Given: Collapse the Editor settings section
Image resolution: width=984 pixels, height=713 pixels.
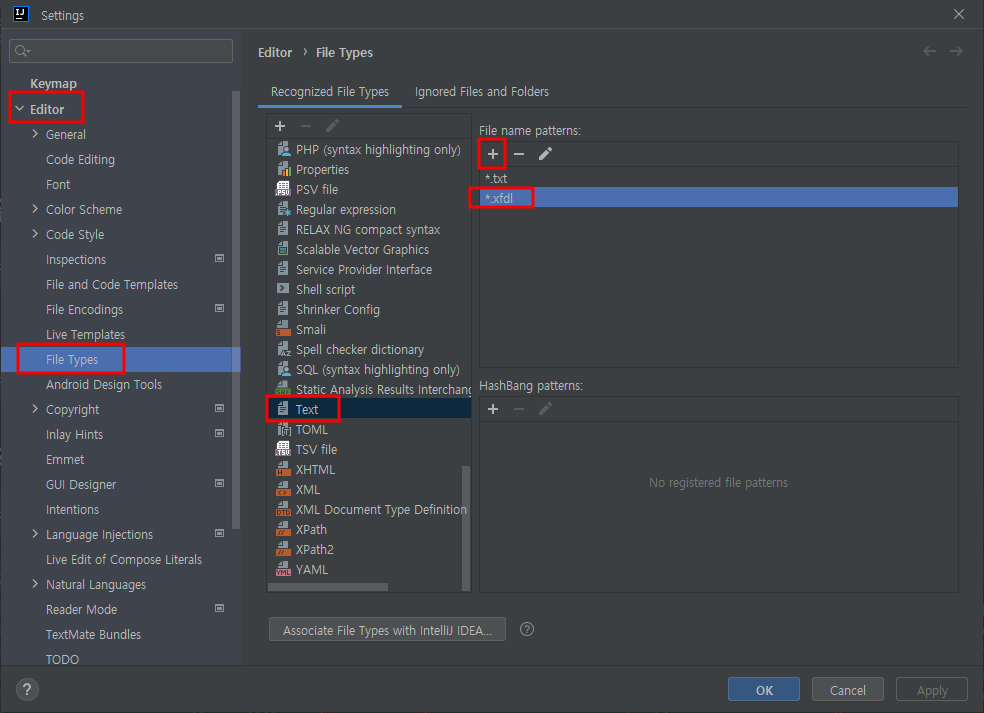Looking at the screenshot, I should pyautogui.click(x=19, y=109).
